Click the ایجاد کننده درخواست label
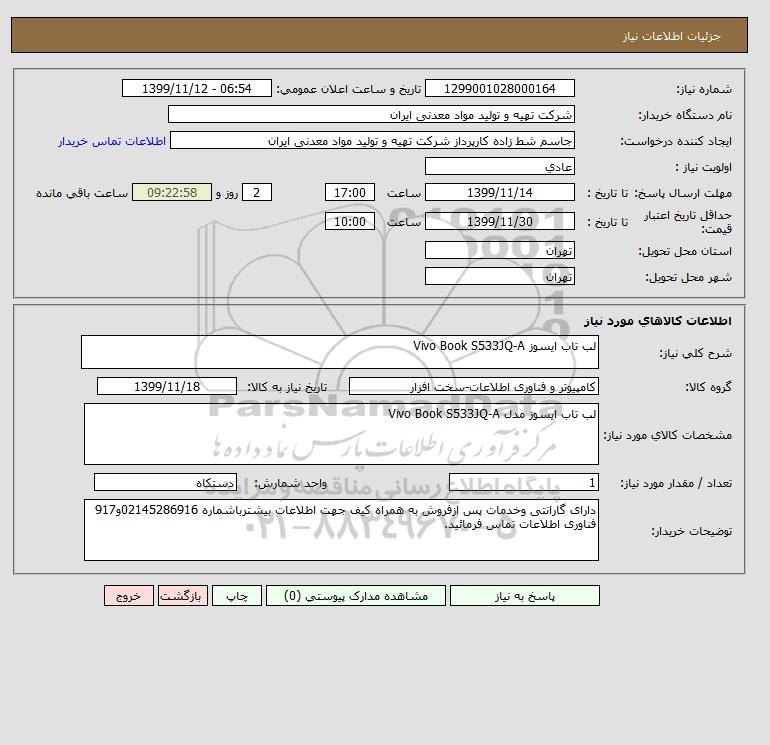Screen dimensions: 770x745 click(676, 141)
